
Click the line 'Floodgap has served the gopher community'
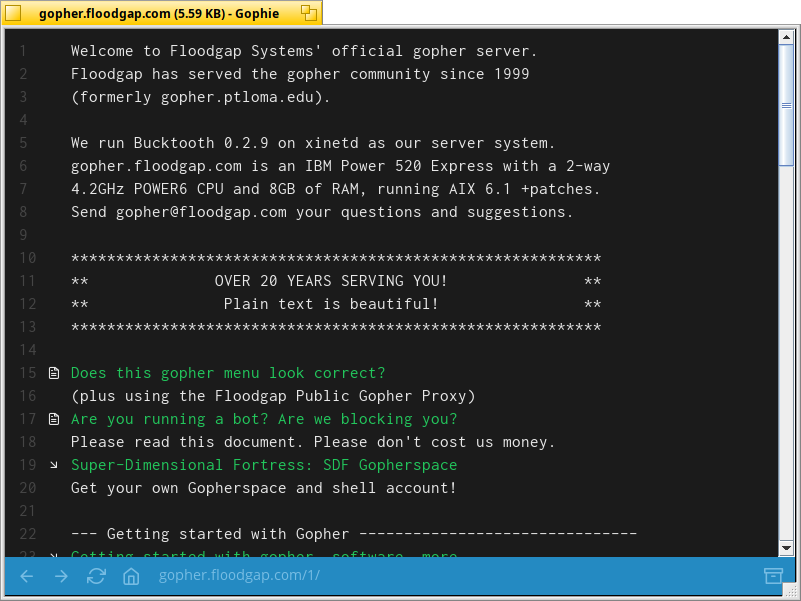[300, 74]
